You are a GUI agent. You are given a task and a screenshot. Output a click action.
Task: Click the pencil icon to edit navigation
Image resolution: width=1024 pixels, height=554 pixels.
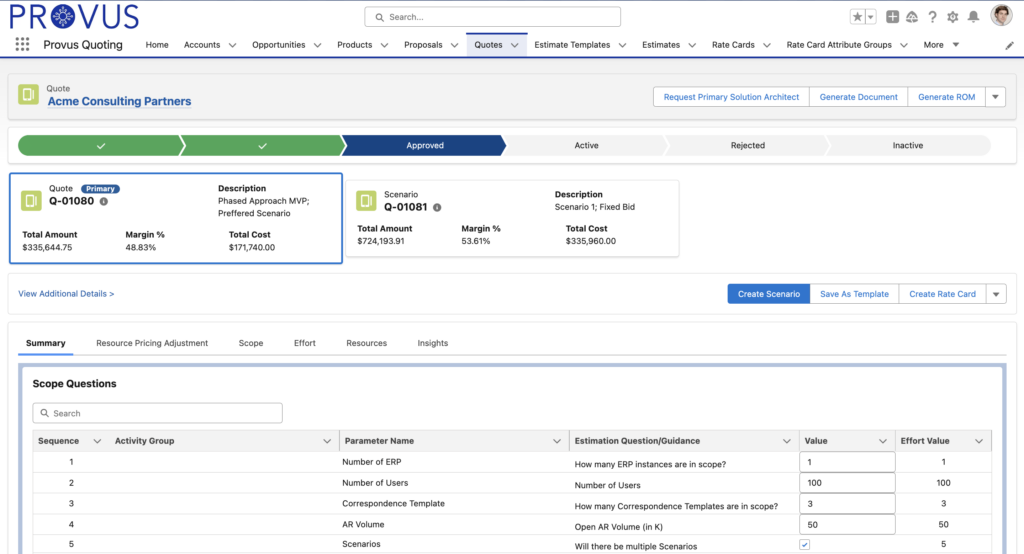coord(1009,46)
